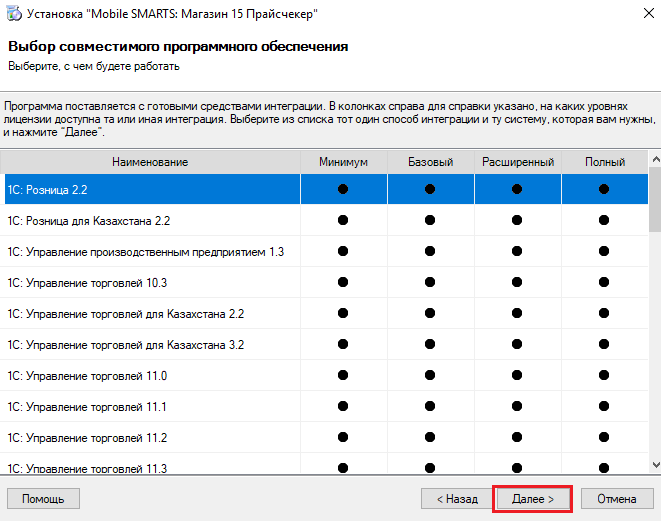Click the Полный column header
661x521 pixels.
(605, 162)
